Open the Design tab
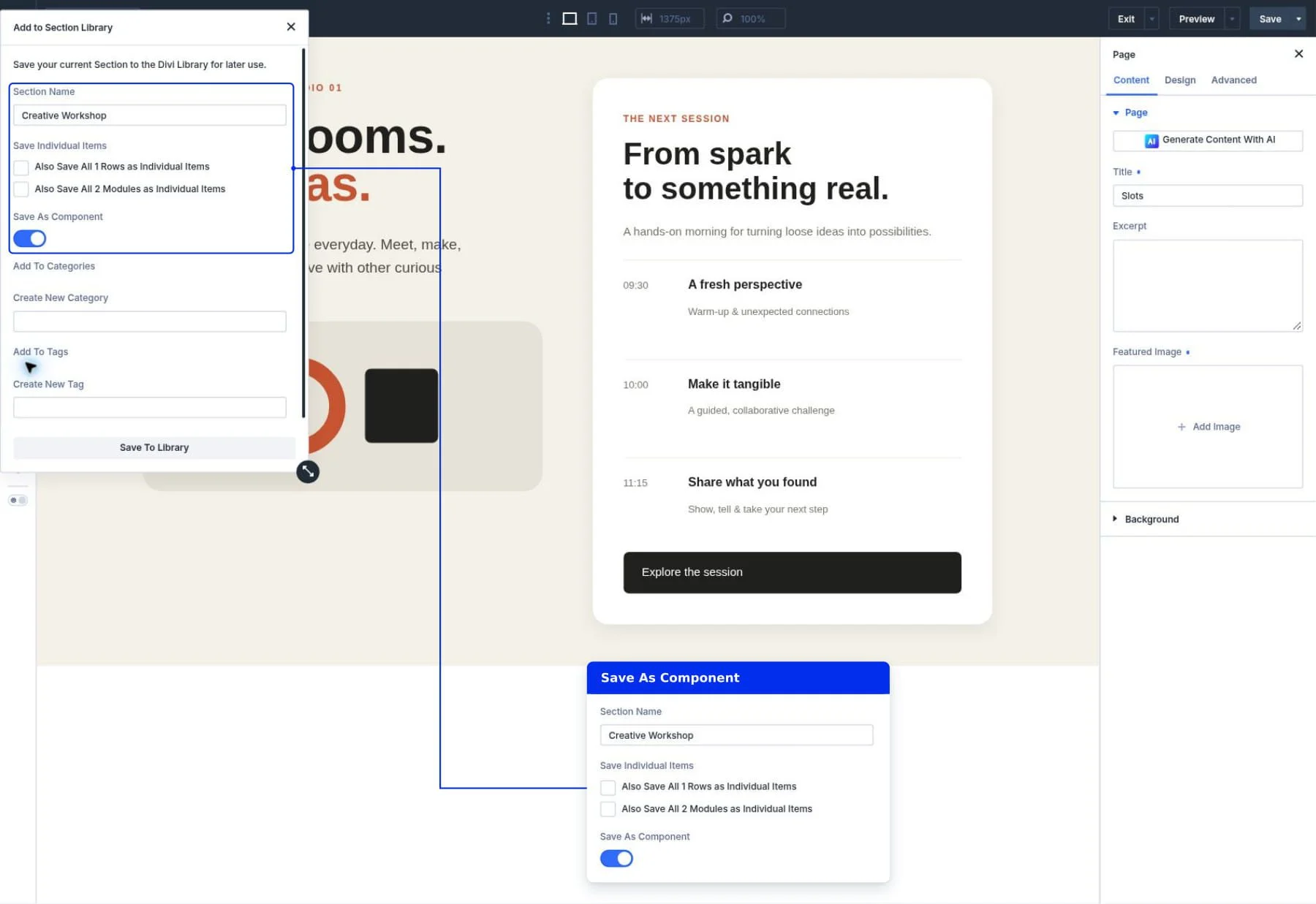1316x904 pixels. click(1180, 80)
